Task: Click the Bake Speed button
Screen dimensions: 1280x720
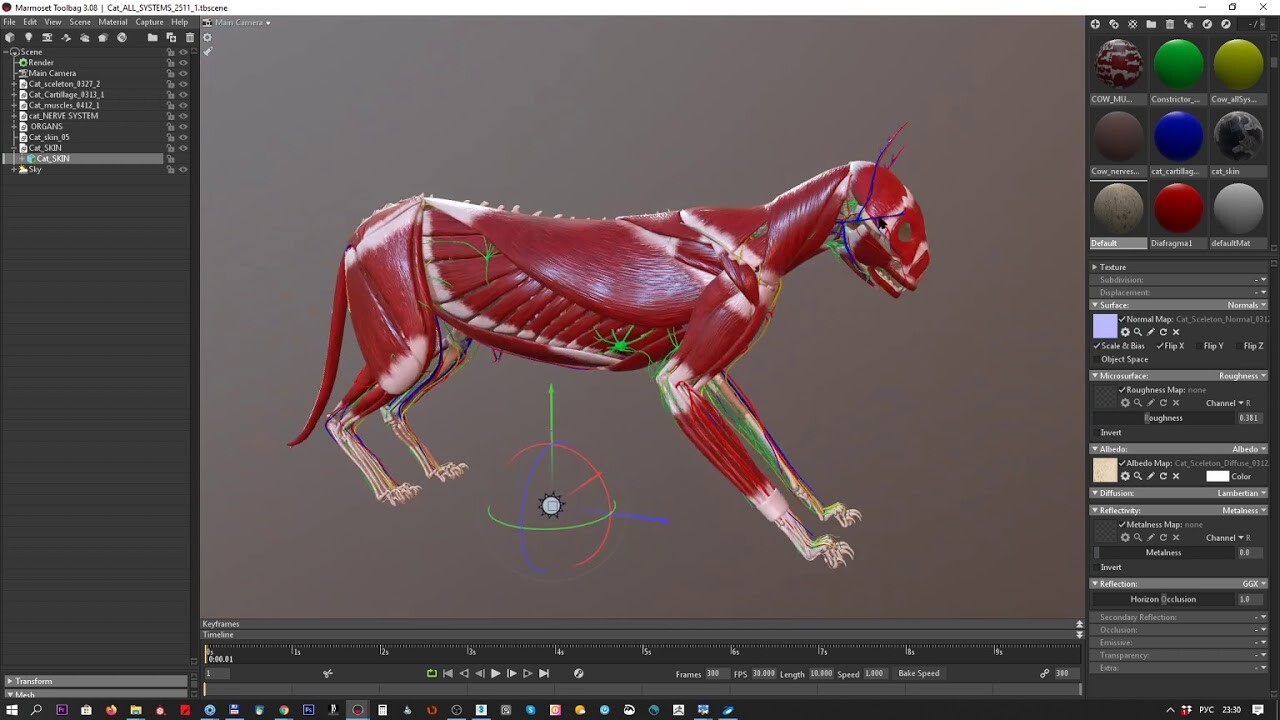Action: pos(918,673)
